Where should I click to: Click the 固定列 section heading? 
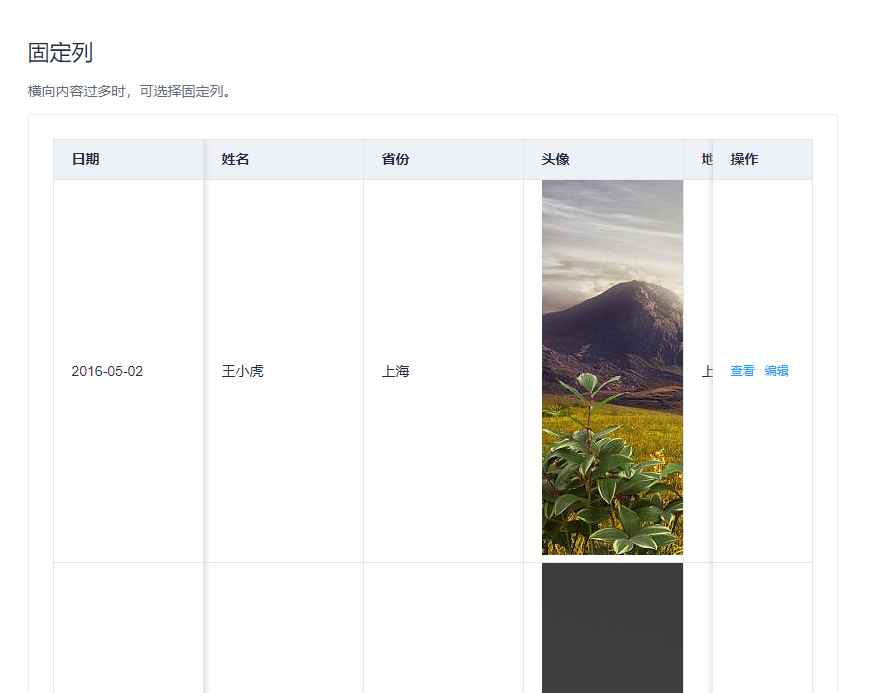pos(60,53)
